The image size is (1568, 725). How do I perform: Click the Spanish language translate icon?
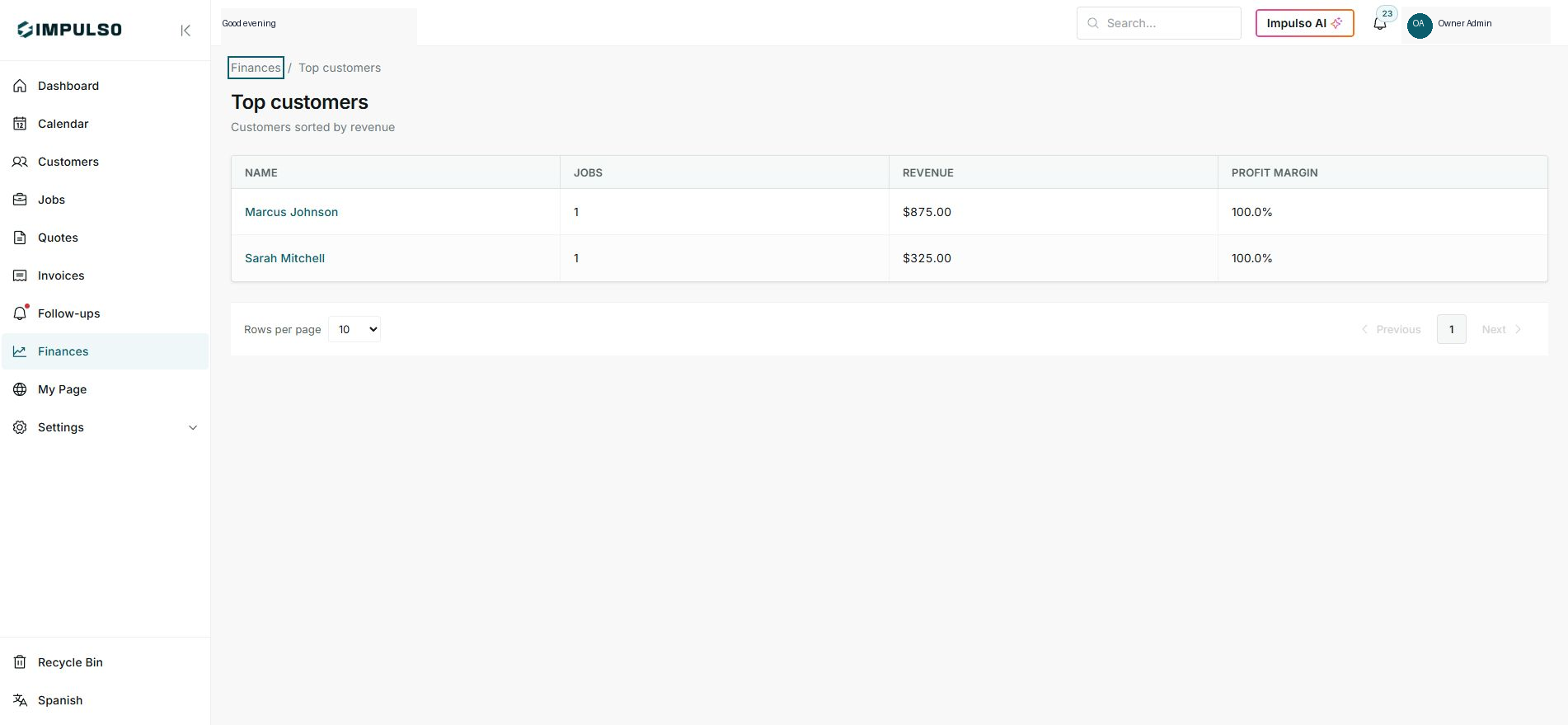[x=20, y=700]
